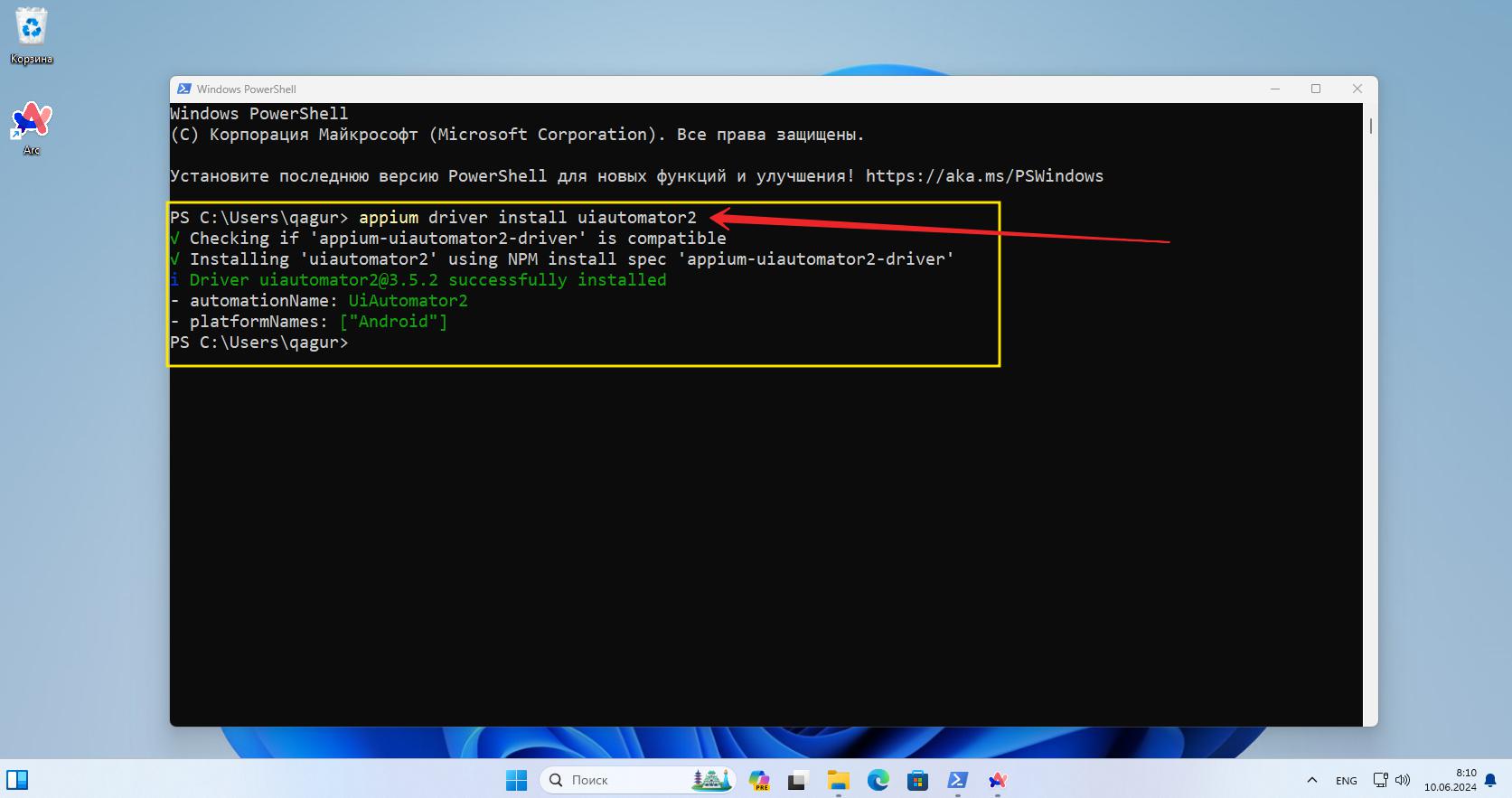Open File Explorer from the taskbar
Image resolution: width=1512 pixels, height=798 pixels.
[x=839, y=780]
